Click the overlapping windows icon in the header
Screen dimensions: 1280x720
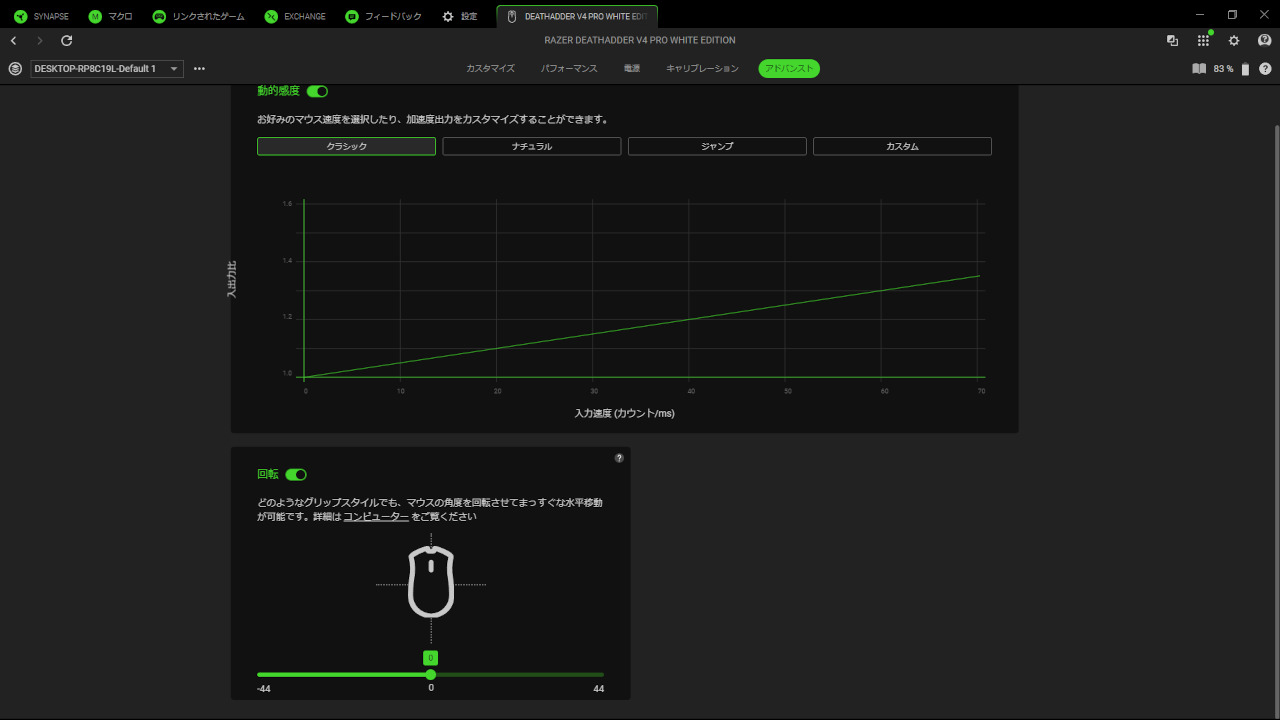pos(1172,41)
